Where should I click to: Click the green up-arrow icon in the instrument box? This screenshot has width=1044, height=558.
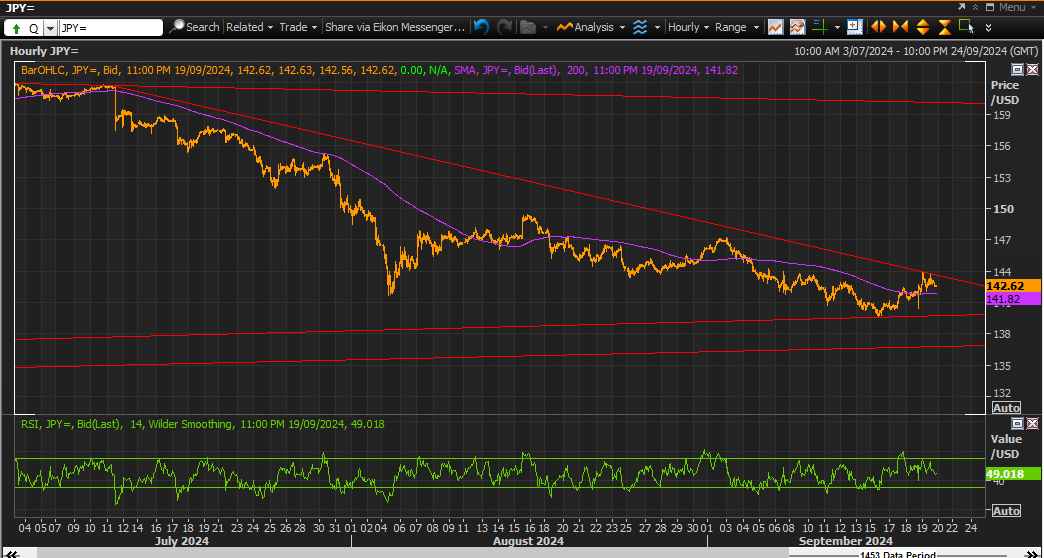click(16, 28)
